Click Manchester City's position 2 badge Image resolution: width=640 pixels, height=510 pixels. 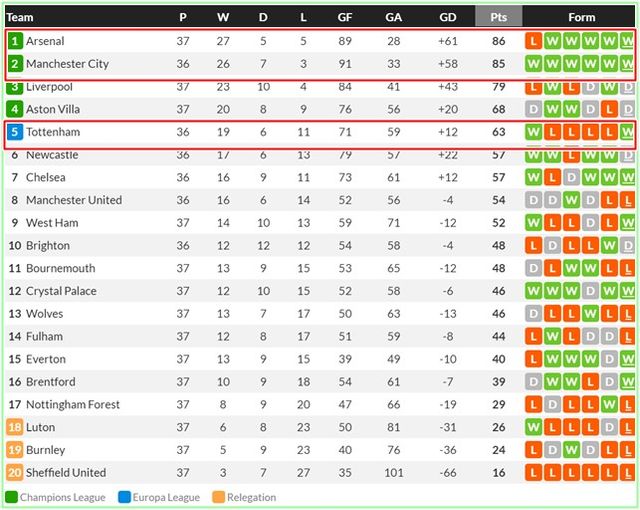[14, 64]
